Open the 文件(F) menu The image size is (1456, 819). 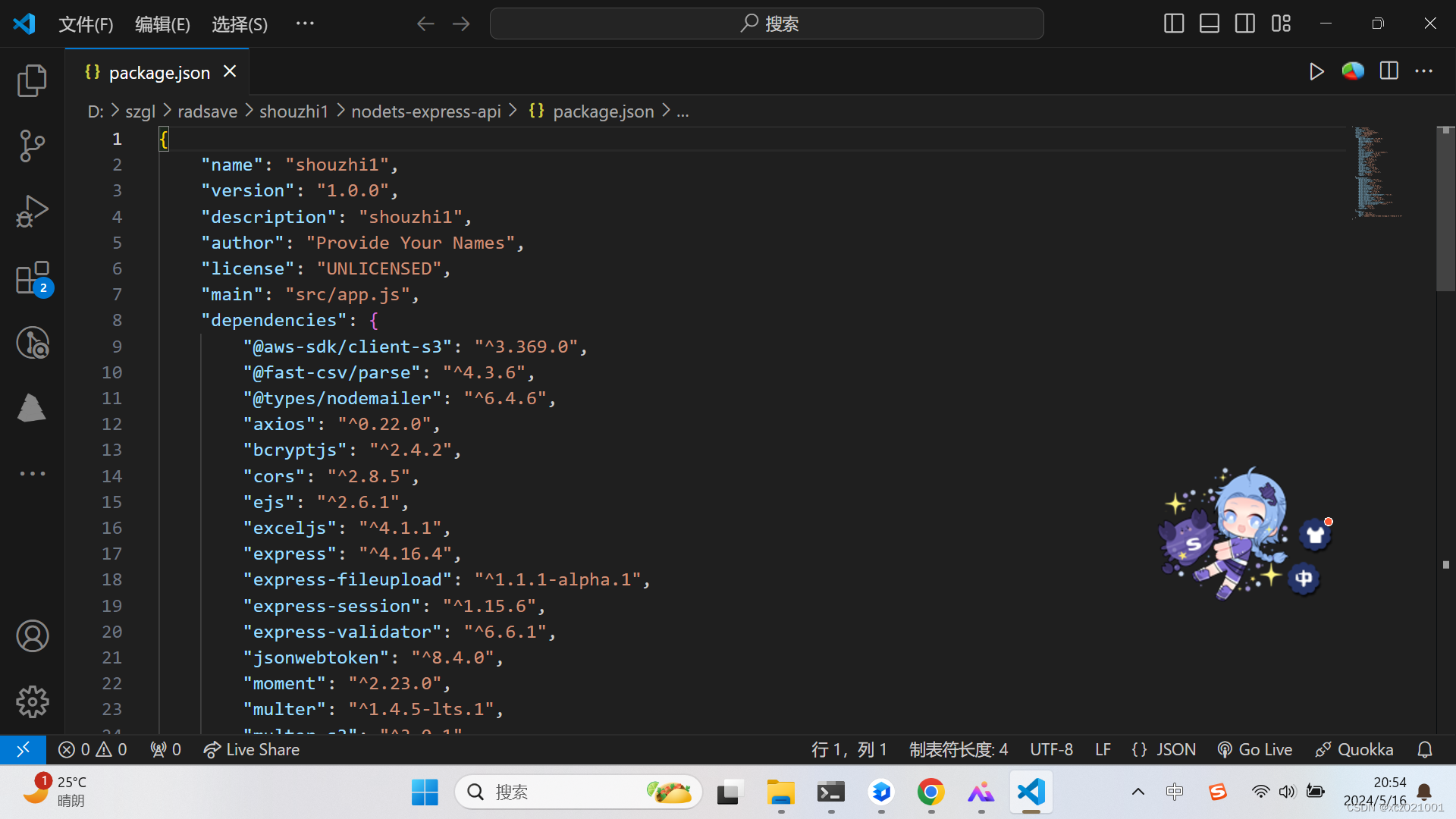86,24
